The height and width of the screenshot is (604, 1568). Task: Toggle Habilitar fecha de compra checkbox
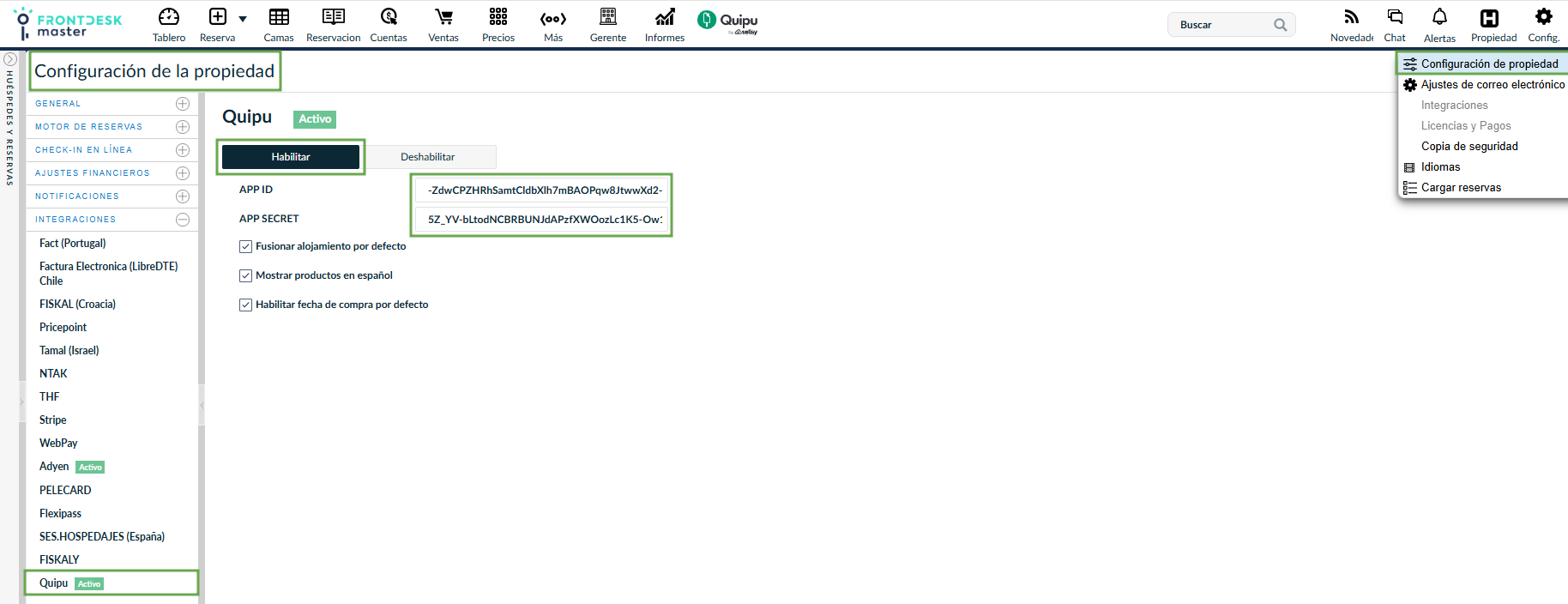tap(245, 305)
